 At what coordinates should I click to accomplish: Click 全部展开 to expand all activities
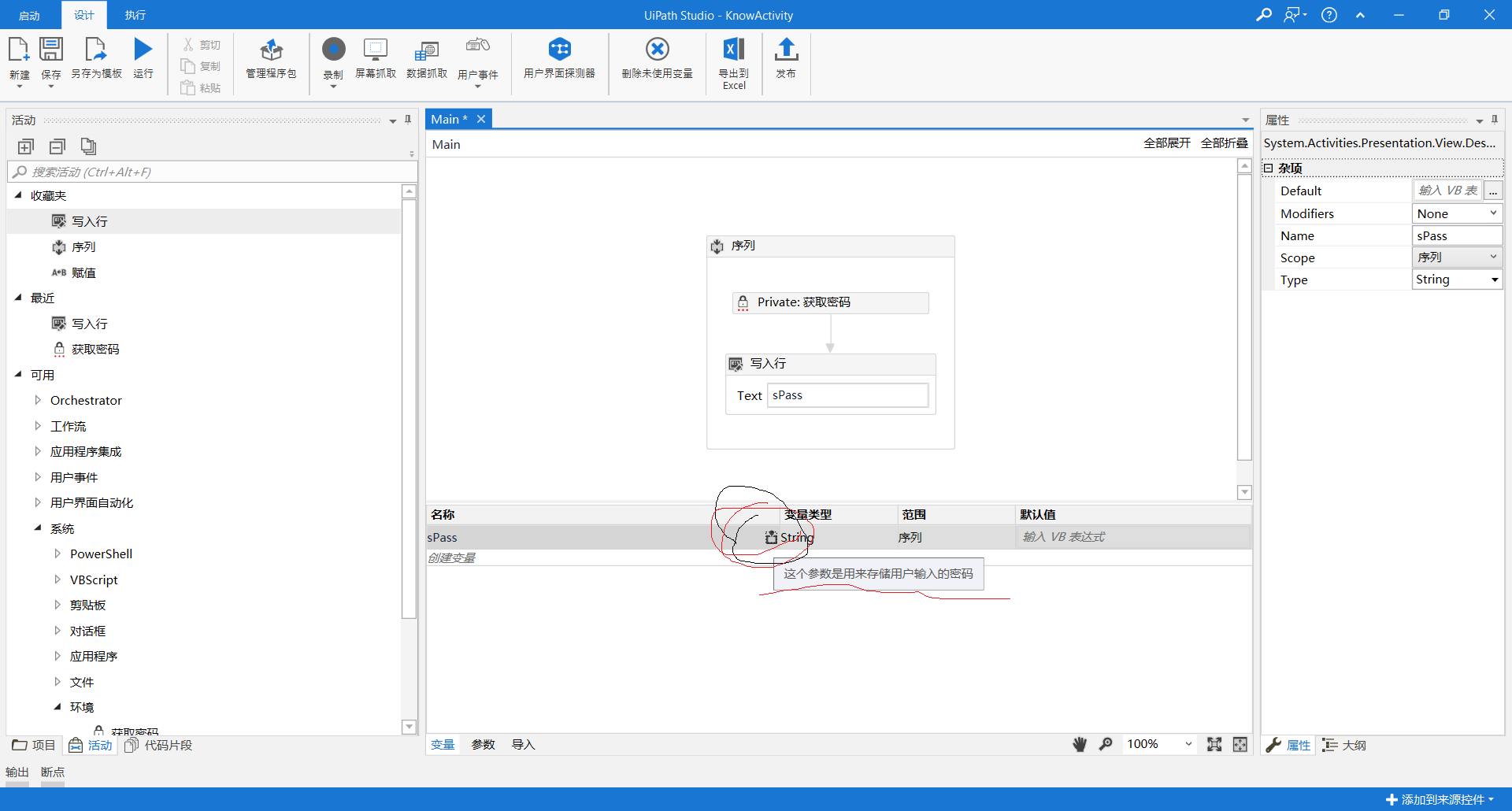click(1167, 144)
